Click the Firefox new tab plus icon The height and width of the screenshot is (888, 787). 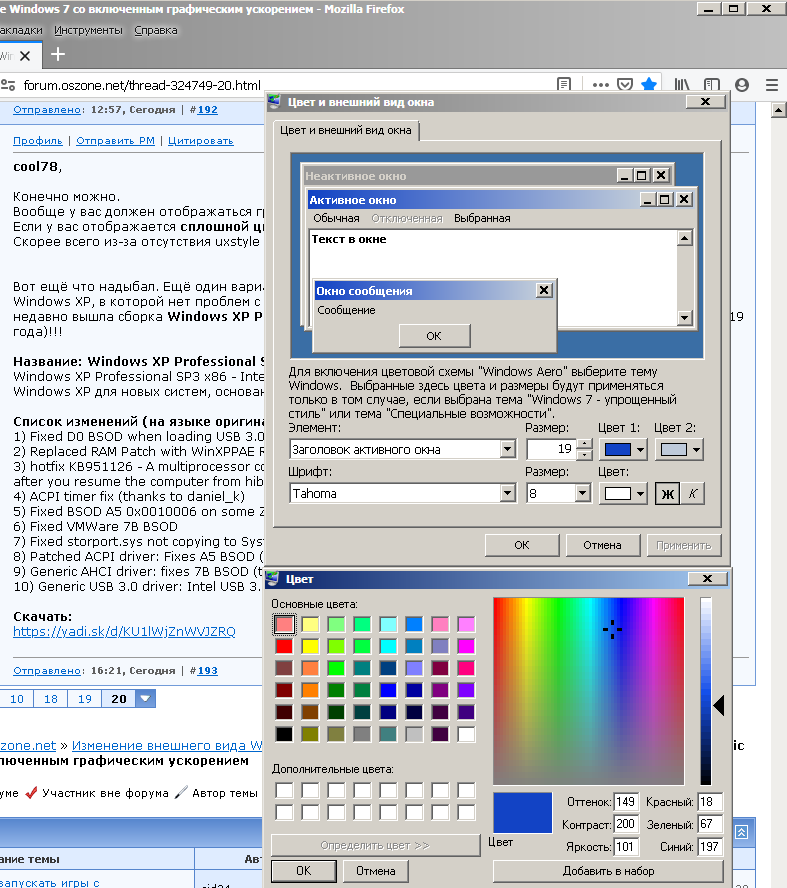point(58,54)
